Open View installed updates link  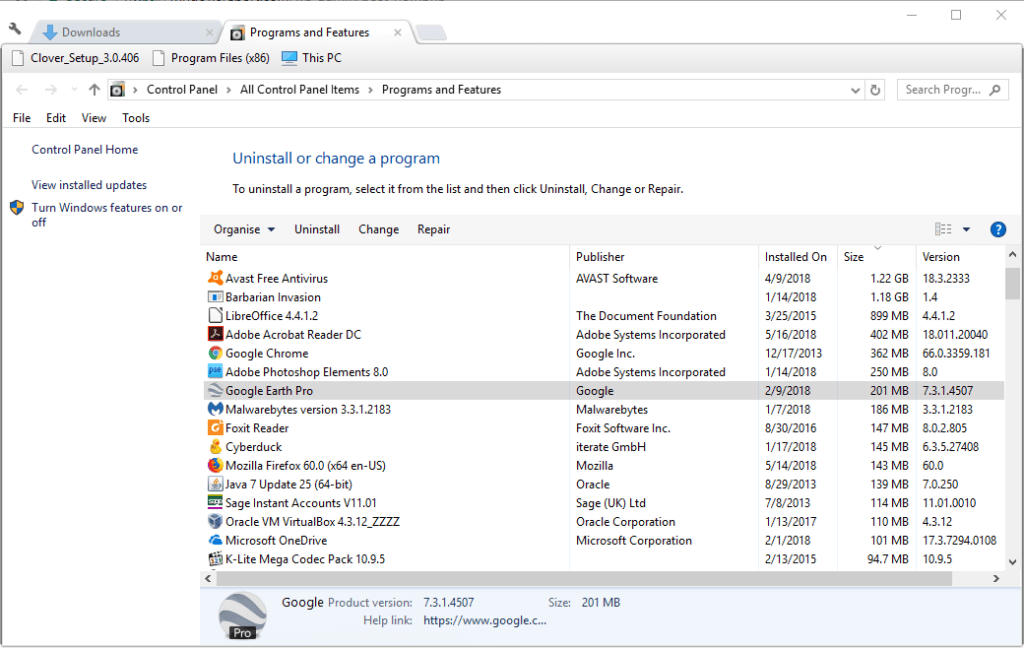point(89,185)
